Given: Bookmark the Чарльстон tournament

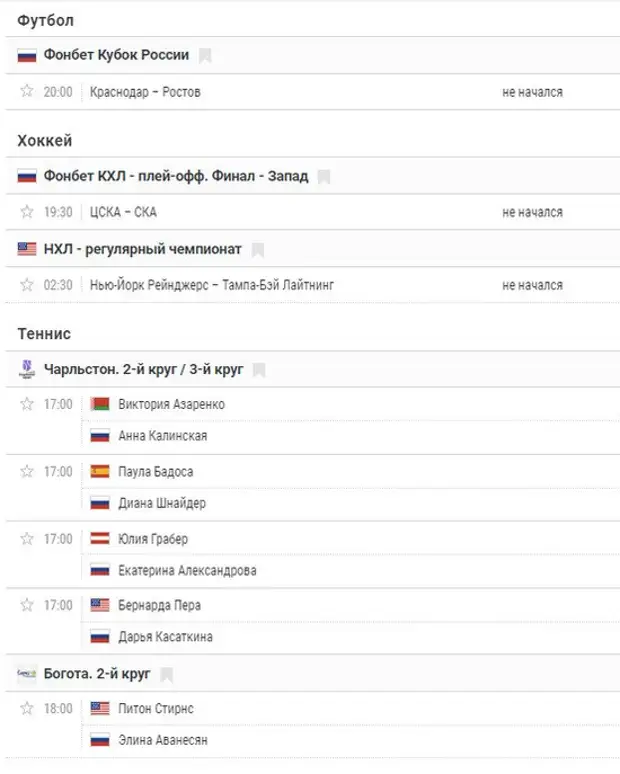Looking at the screenshot, I should pyautogui.click(x=259, y=369).
